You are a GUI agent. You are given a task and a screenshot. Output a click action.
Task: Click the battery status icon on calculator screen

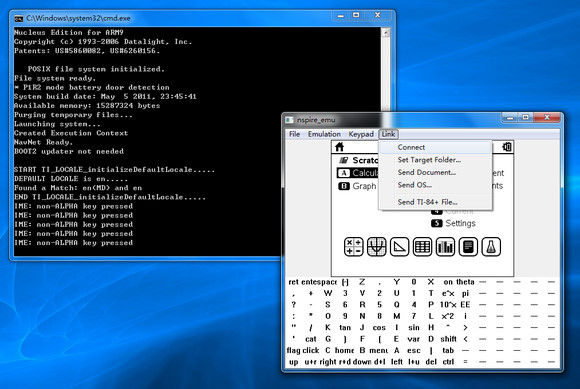pyautogui.click(x=507, y=147)
